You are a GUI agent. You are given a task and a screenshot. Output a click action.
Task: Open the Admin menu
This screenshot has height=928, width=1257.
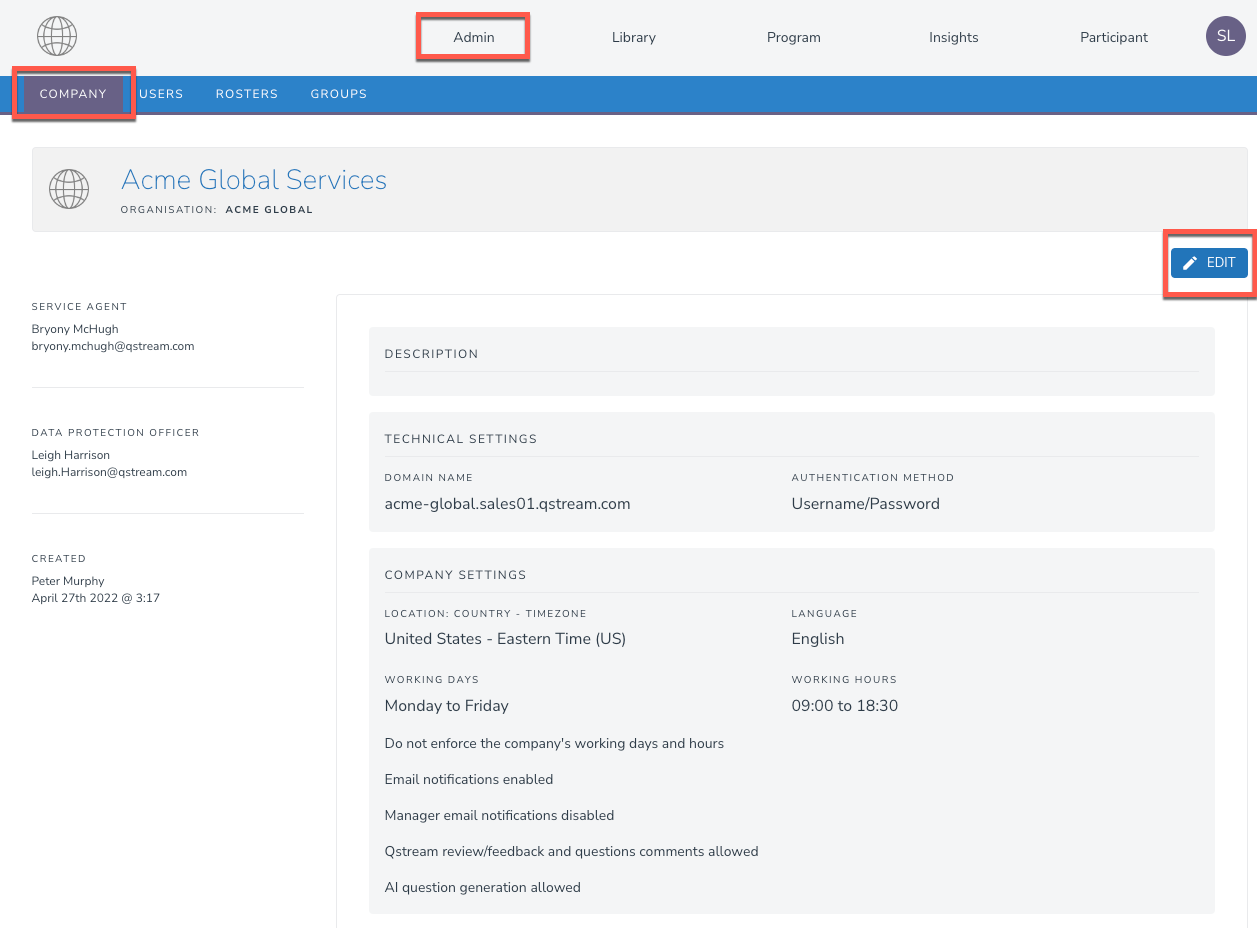[x=474, y=37]
